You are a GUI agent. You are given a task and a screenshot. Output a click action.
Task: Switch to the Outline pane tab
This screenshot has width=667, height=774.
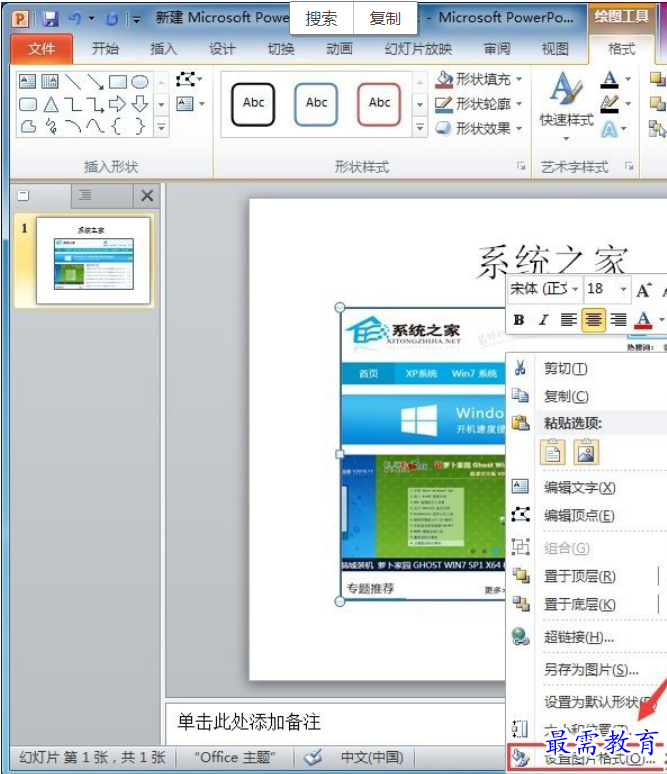tap(85, 195)
